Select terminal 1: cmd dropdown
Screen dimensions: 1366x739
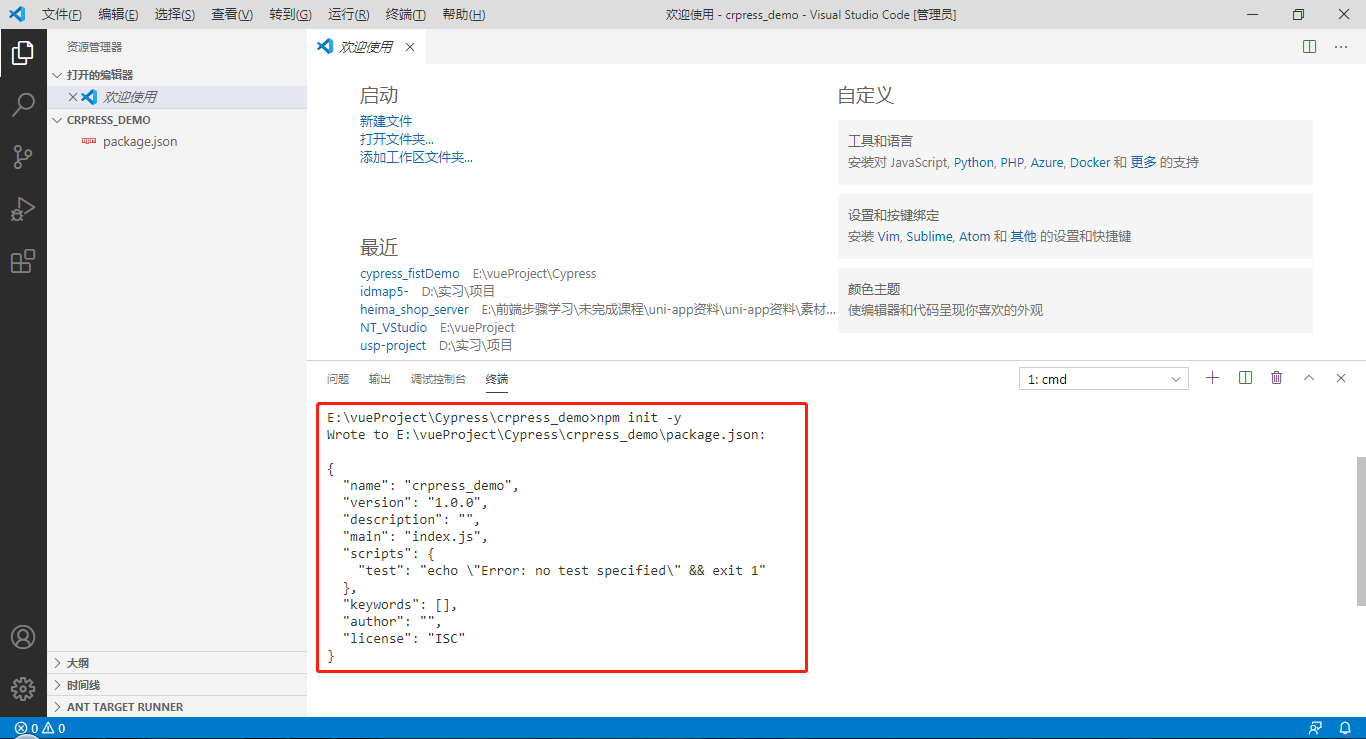coord(1103,379)
